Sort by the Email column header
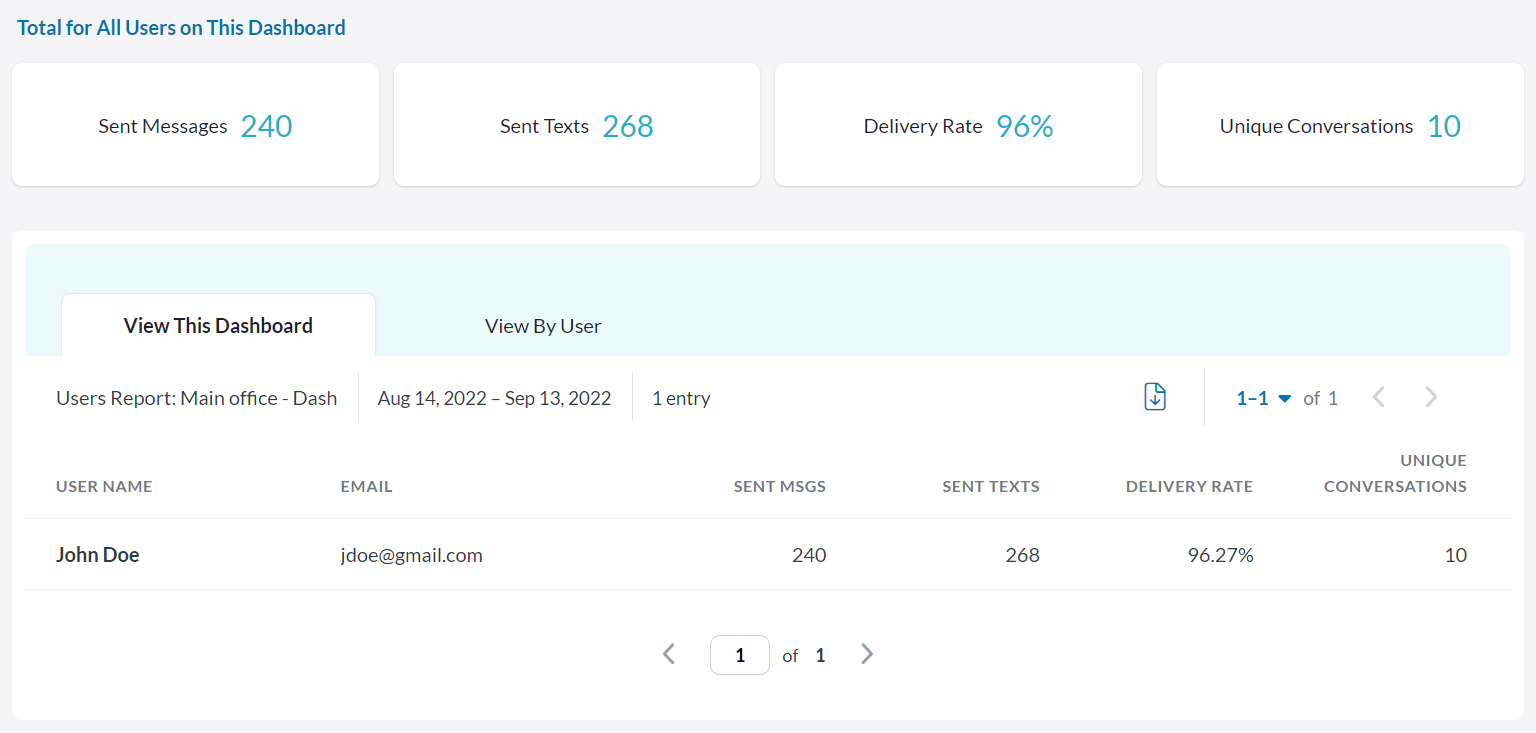The image size is (1536, 733). 366,487
